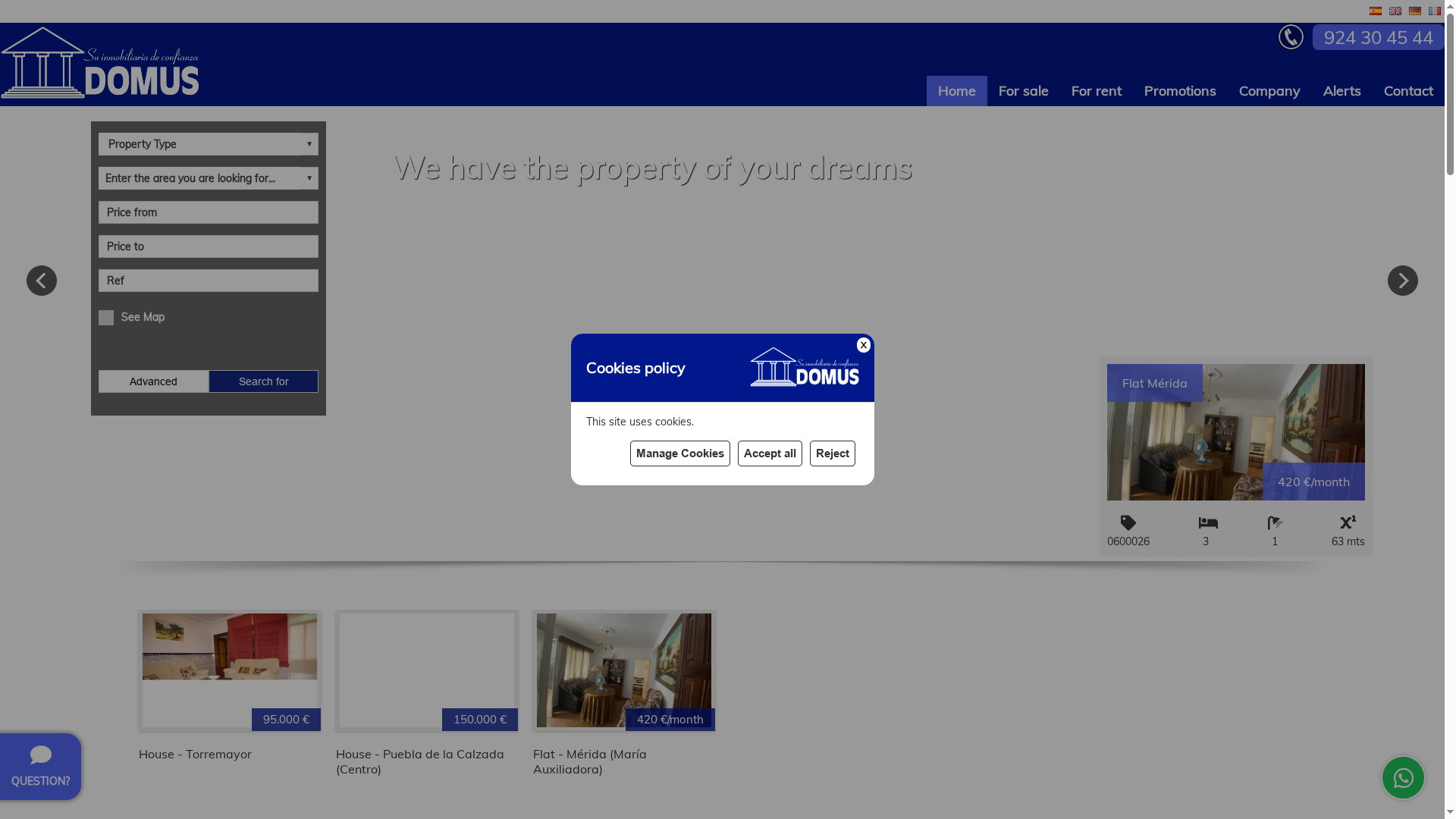Click the Search for button
The height and width of the screenshot is (819, 1456).
tap(263, 381)
